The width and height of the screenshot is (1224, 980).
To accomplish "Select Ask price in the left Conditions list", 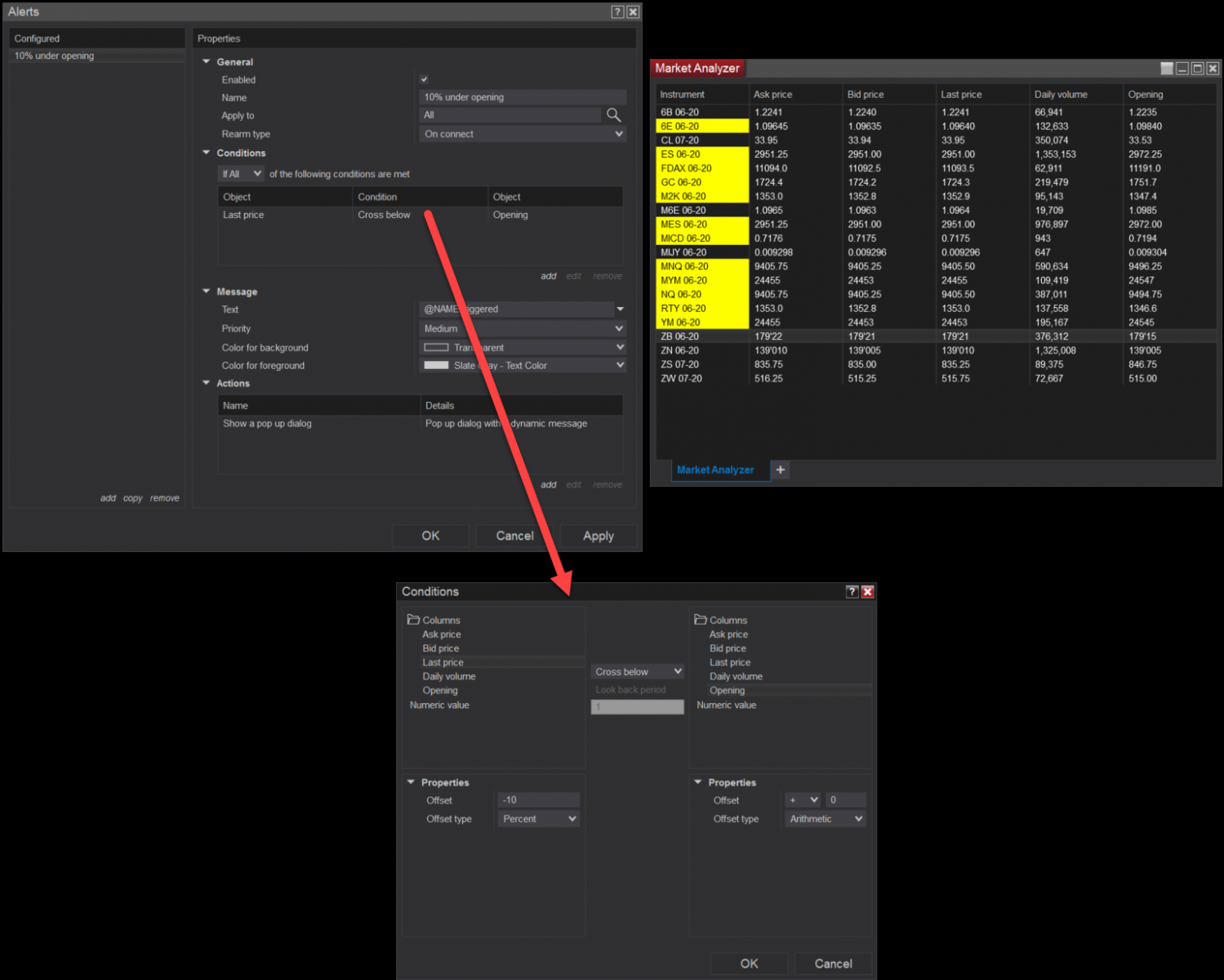I will [x=442, y=635].
